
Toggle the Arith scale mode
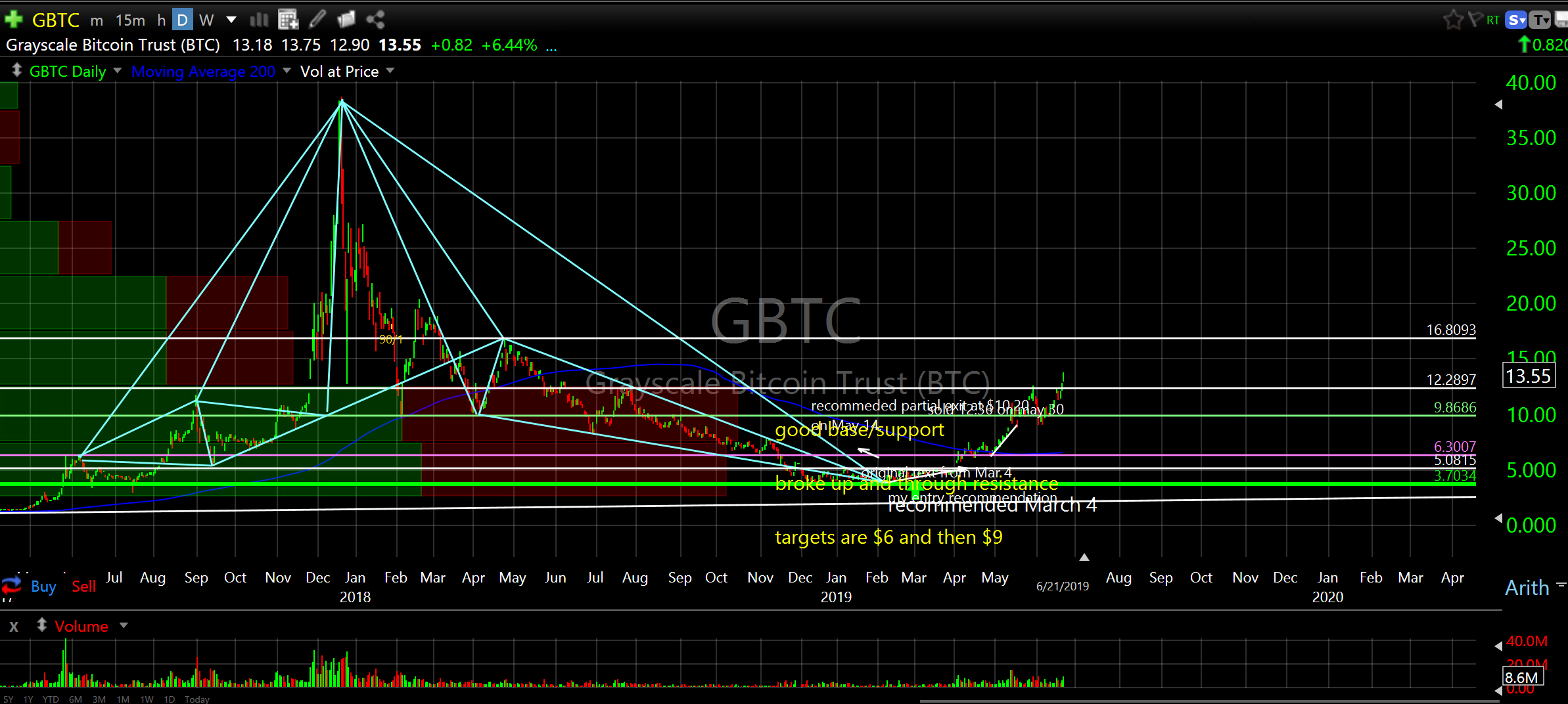click(1527, 588)
